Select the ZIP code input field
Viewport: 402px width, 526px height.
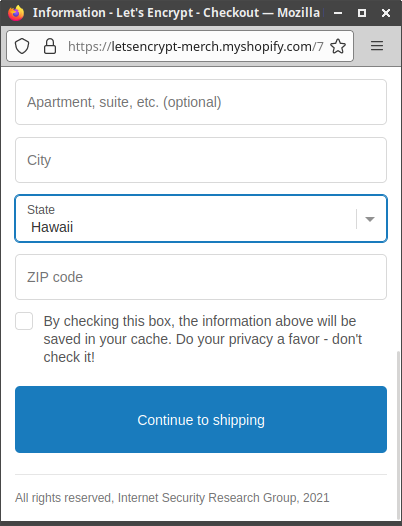[x=201, y=277]
